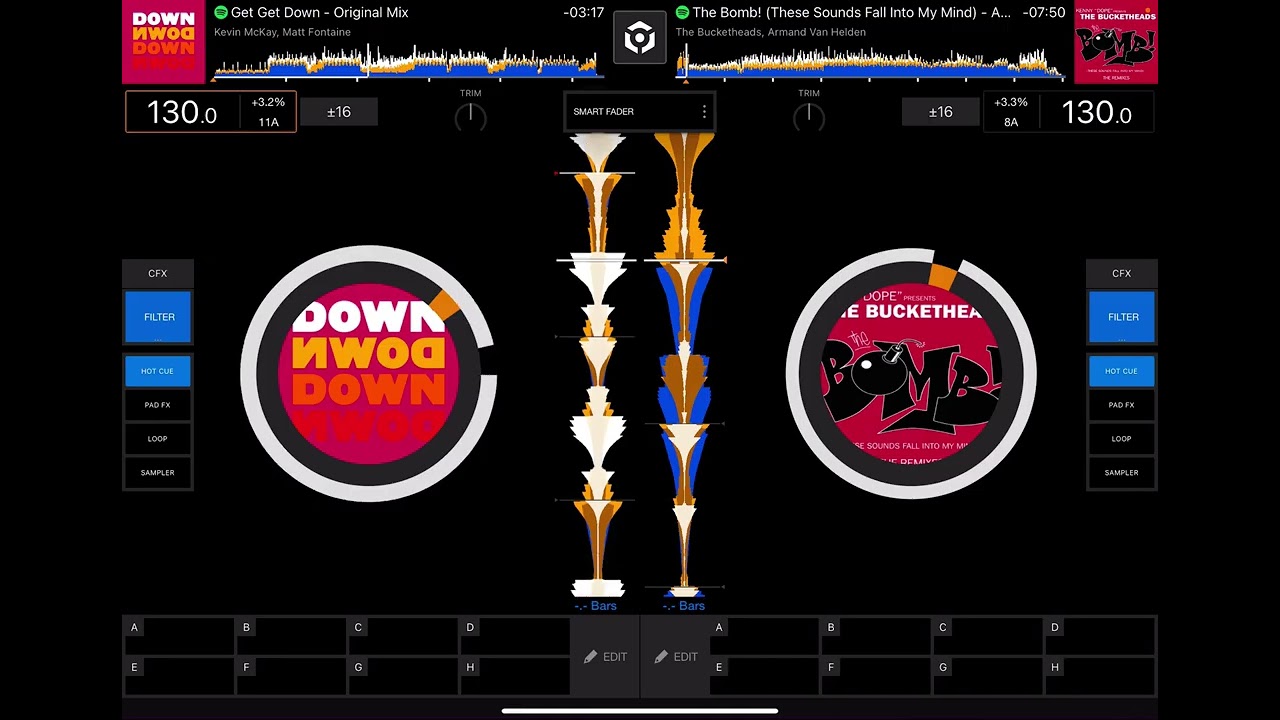1280x720 pixels.
Task: Tap the rekordbox logo icon at top center
Action: [x=639, y=39]
